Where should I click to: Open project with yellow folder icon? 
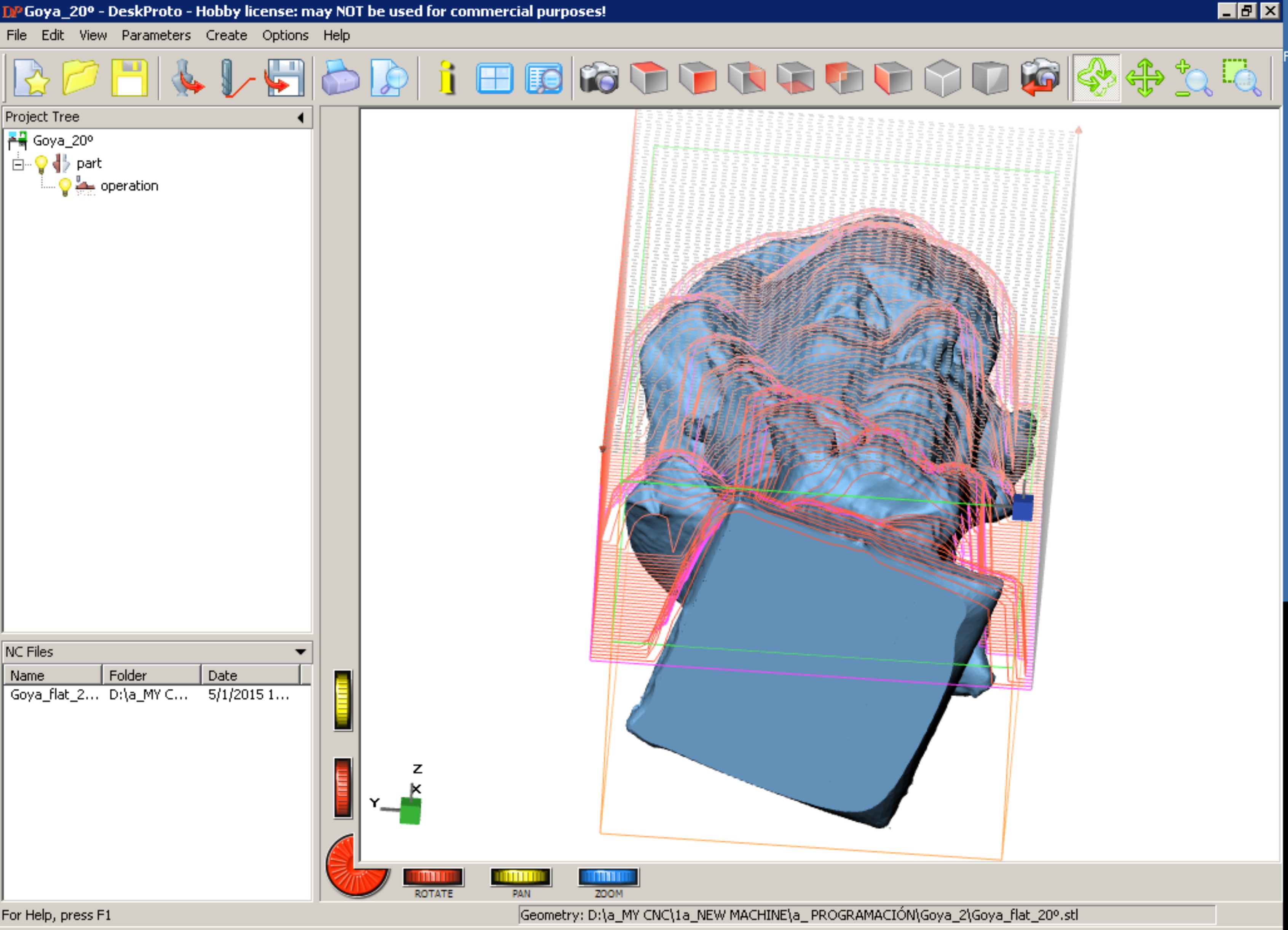coord(80,78)
